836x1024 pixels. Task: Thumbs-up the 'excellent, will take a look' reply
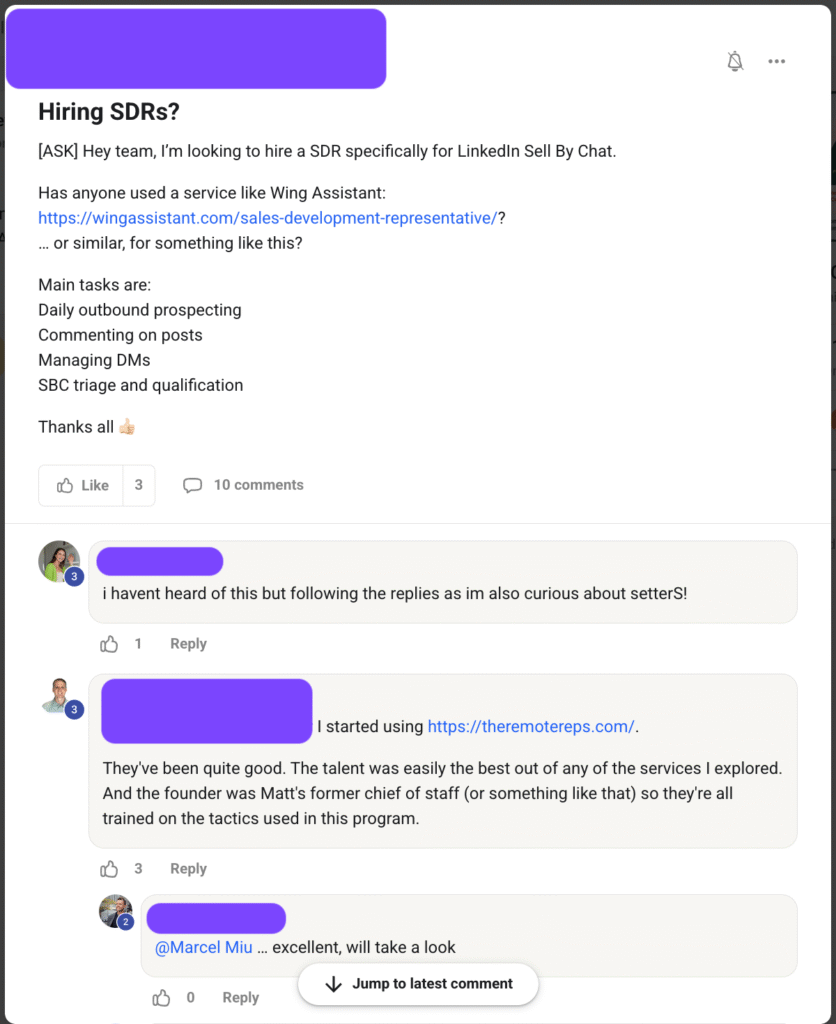(161, 997)
